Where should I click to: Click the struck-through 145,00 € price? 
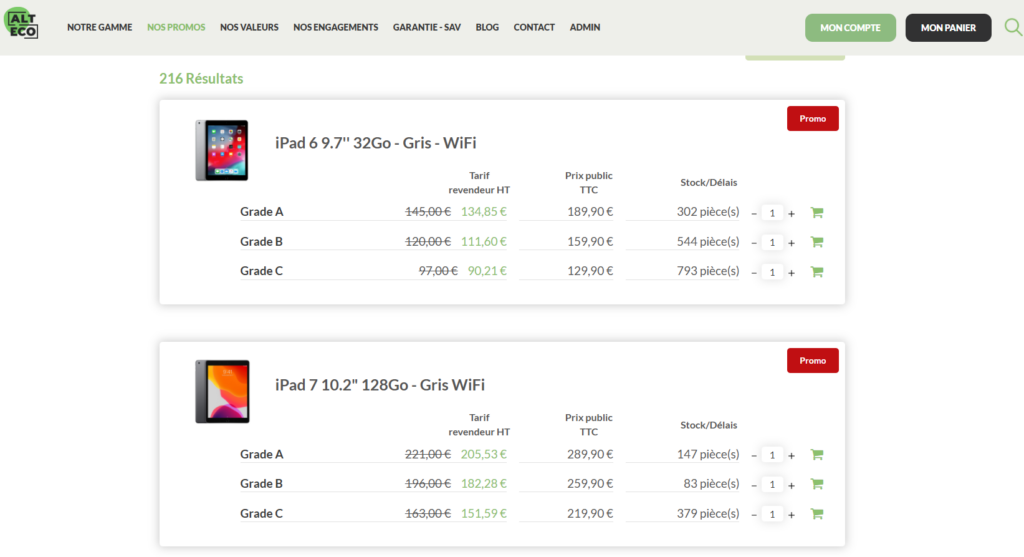click(x=428, y=212)
